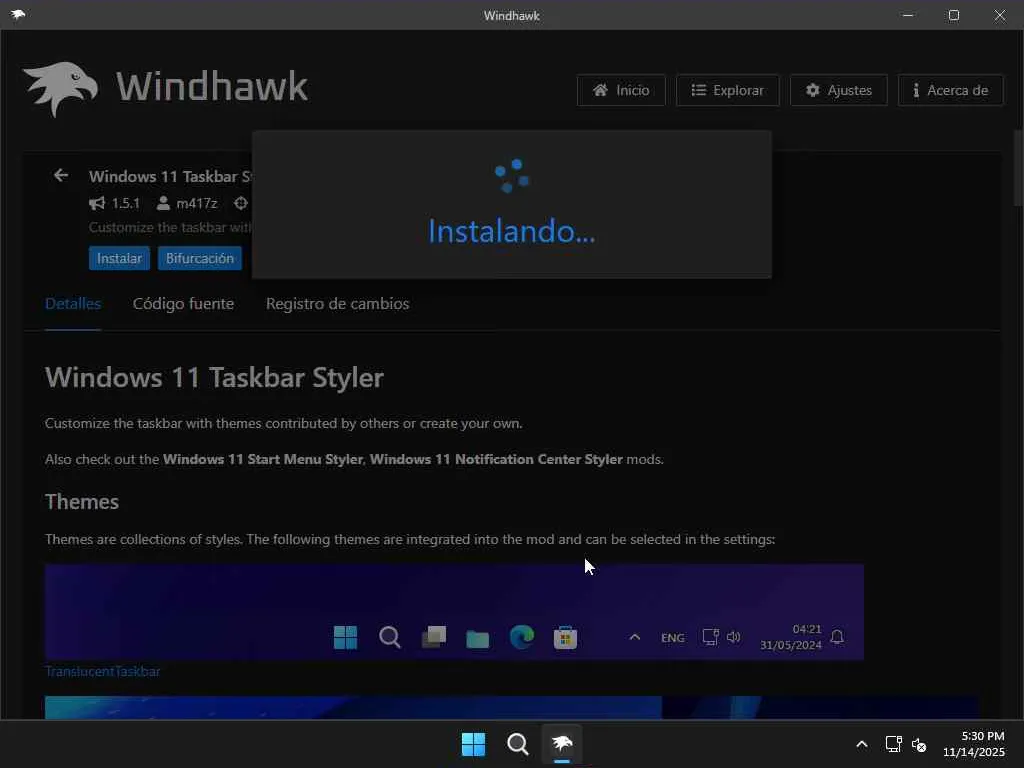
Task: Click the crosshair target icon
Action: point(241,203)
